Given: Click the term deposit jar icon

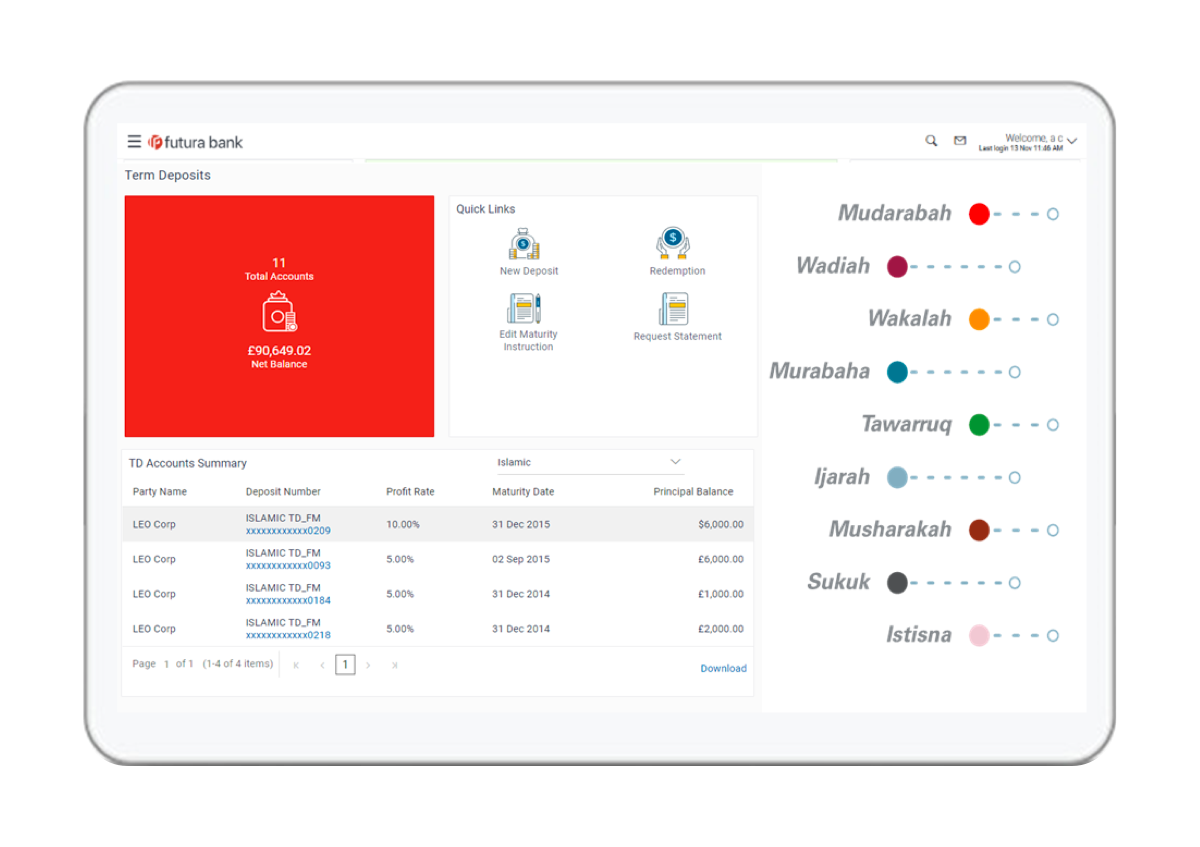Looking at the screenshot, I should (x=279, y=313).
